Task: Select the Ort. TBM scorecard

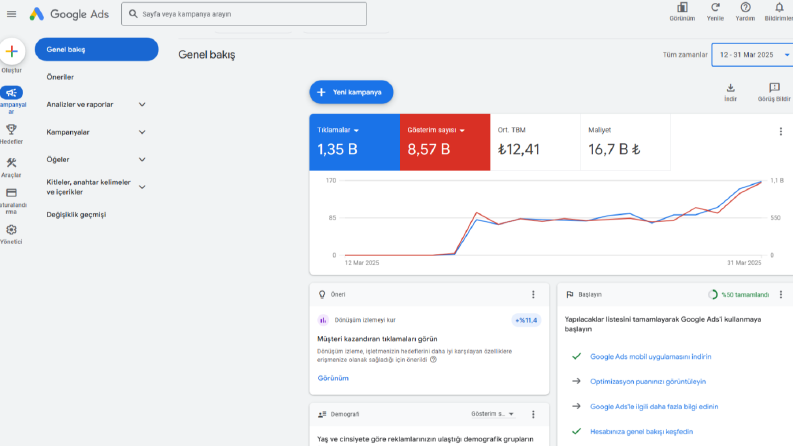Action: click(535, 142)
